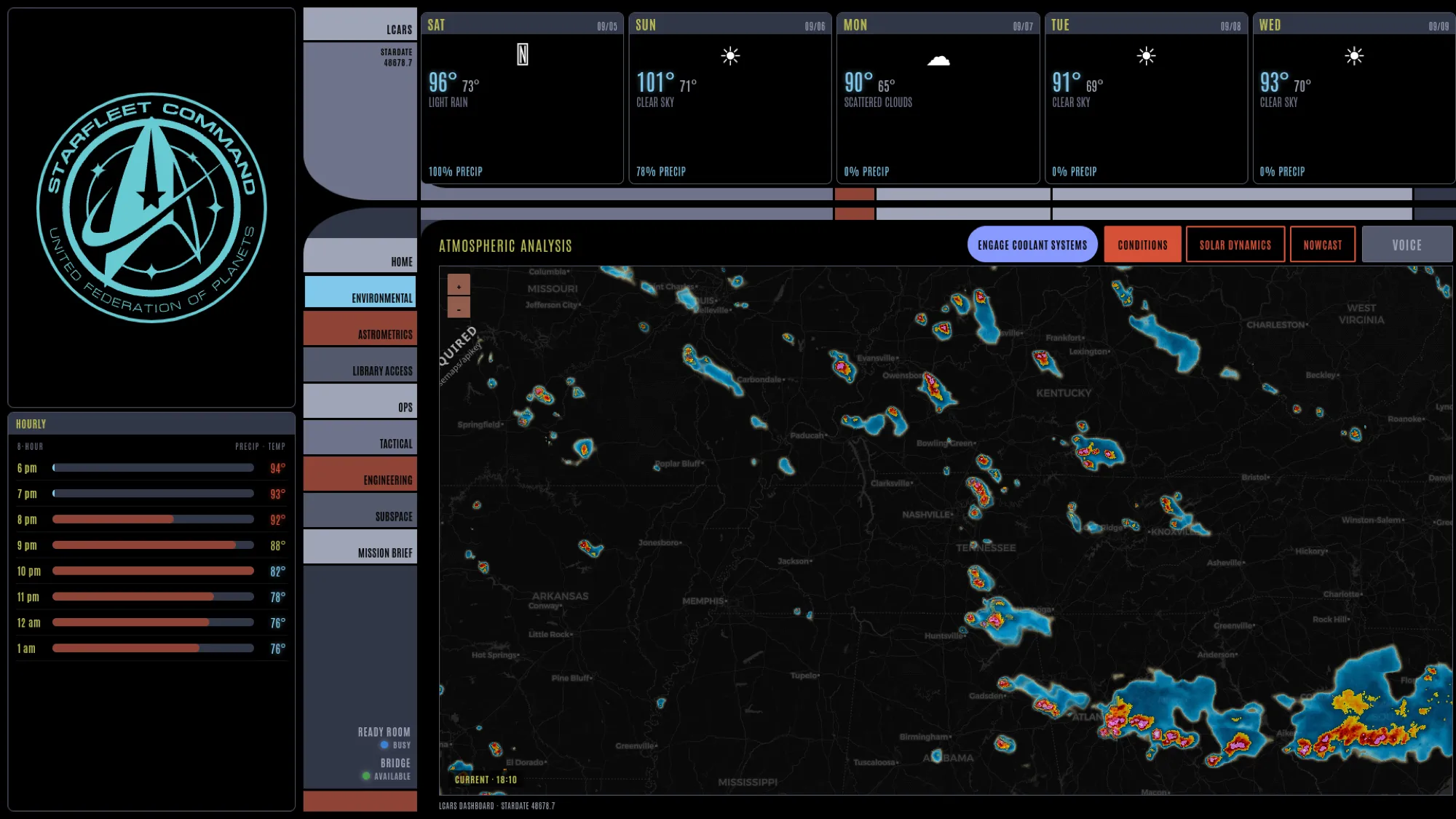
Task: Click the 94° temperature value
Action: [x=277, y=468]
